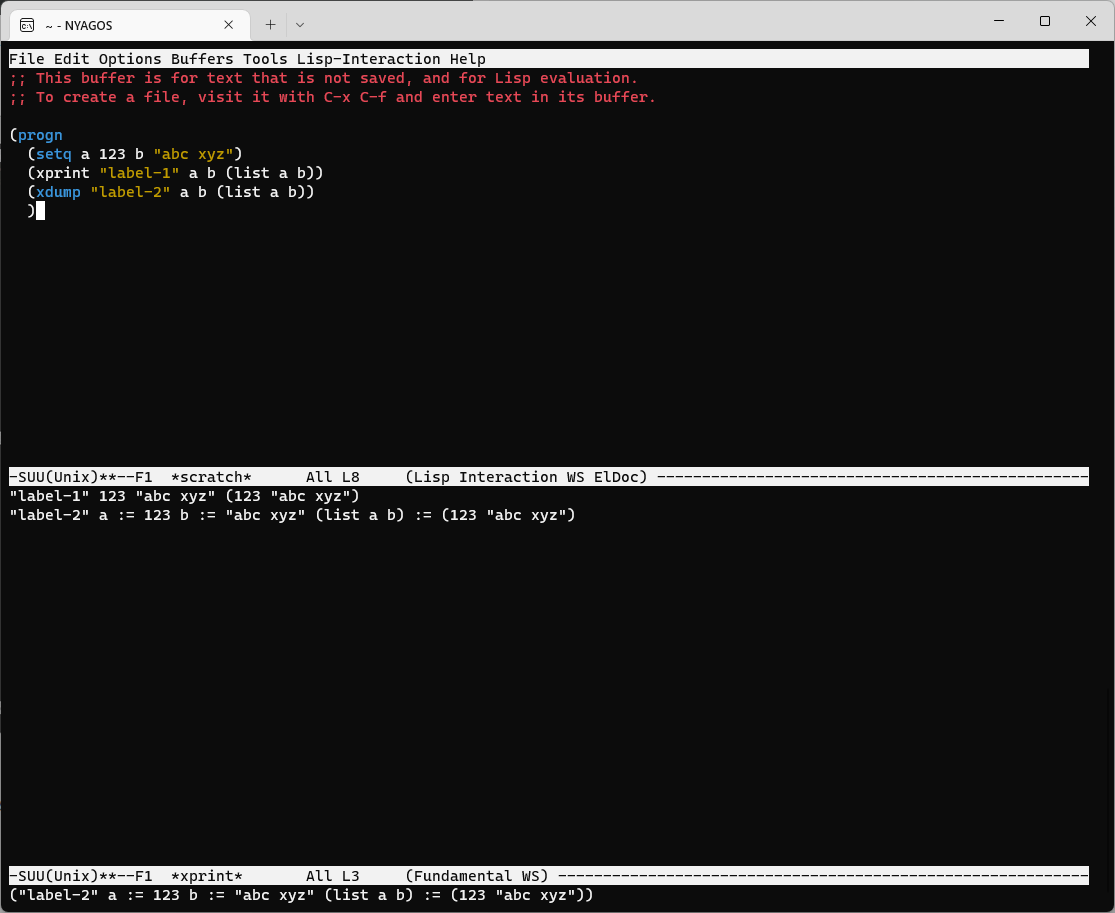1115x913 pixels.
Task: Open the Edit menu
Action: pyautogui.click(x=72, y=59)
